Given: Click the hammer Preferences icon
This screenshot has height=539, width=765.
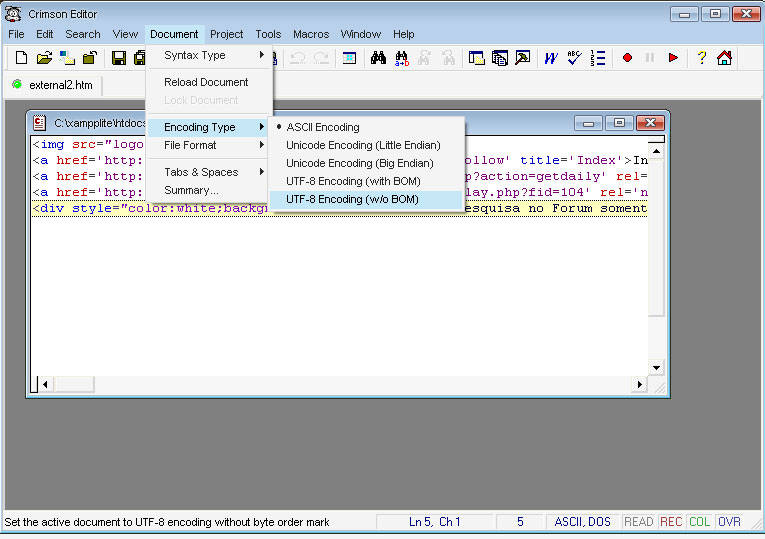Looking at the screenshot, I should (523, 58).
